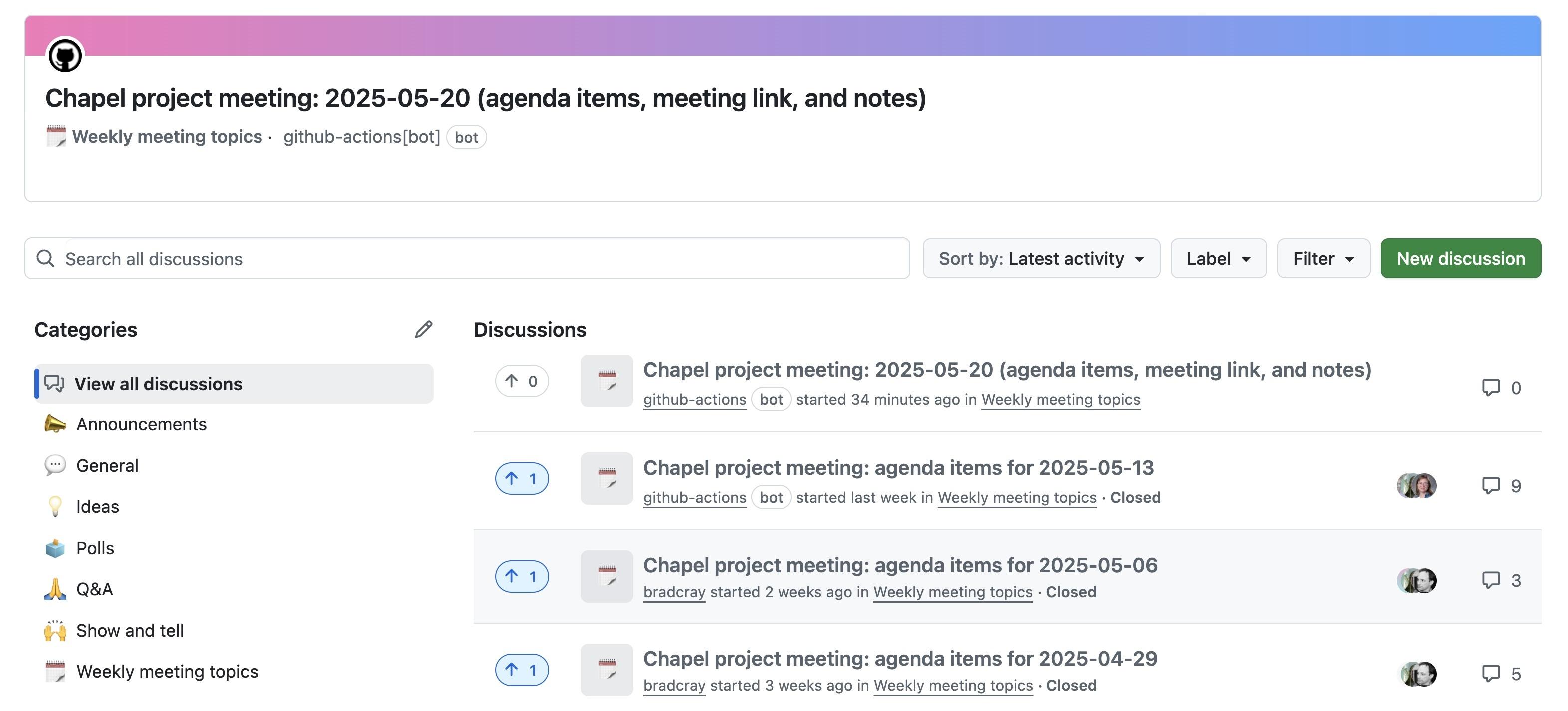Image resolution: width=1568 pixels, height=711 pixels.
Task: Click calendar icon beside 2025-05-13 discussion
Action: coord(607,478)
